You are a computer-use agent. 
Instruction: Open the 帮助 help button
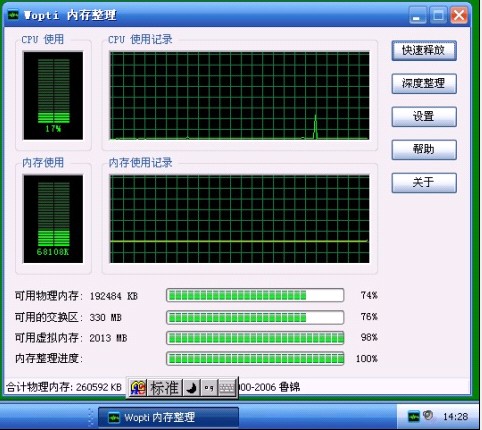[x=424, y=149]
